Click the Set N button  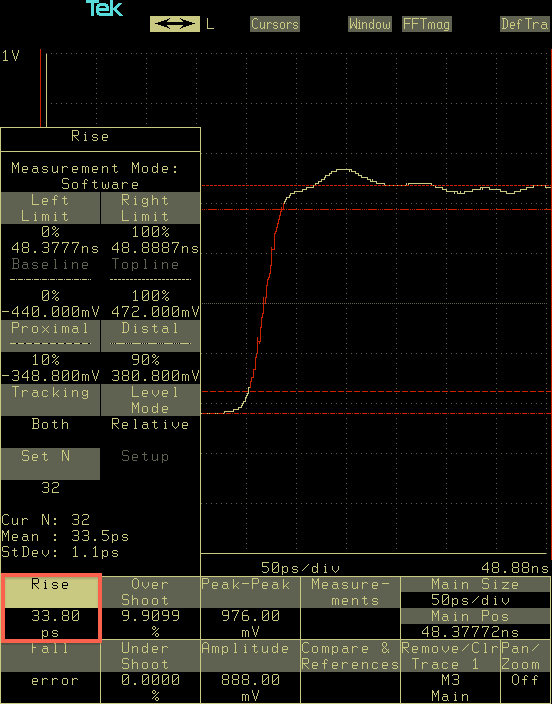(x=50, y=464)
